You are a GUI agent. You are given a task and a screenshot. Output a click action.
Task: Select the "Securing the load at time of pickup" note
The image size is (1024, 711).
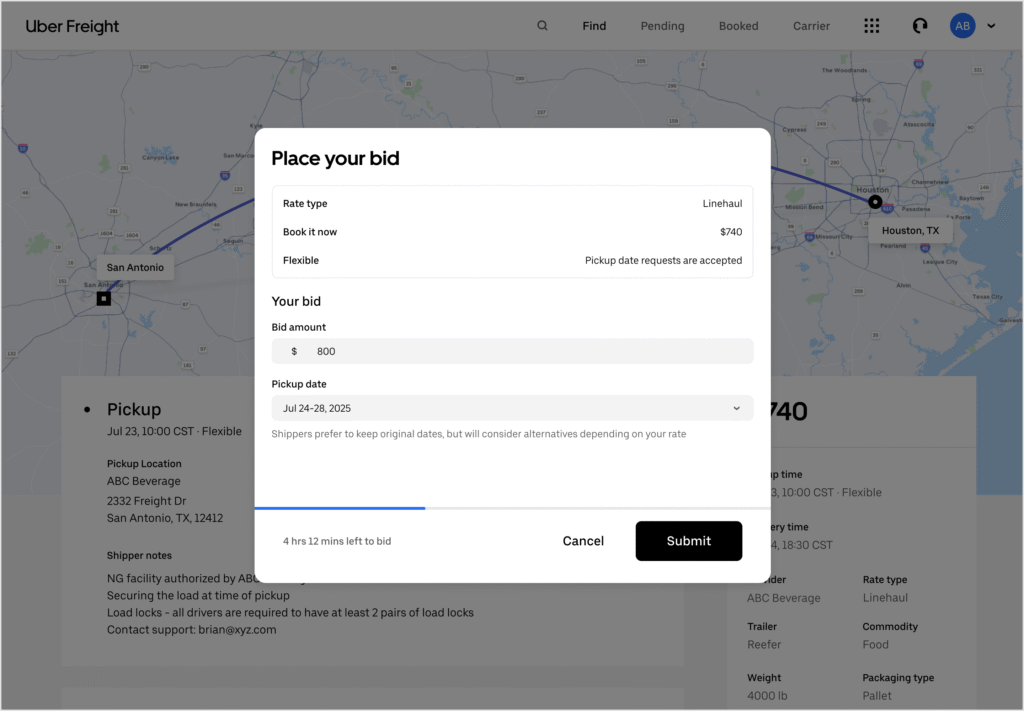pos(198,595)
